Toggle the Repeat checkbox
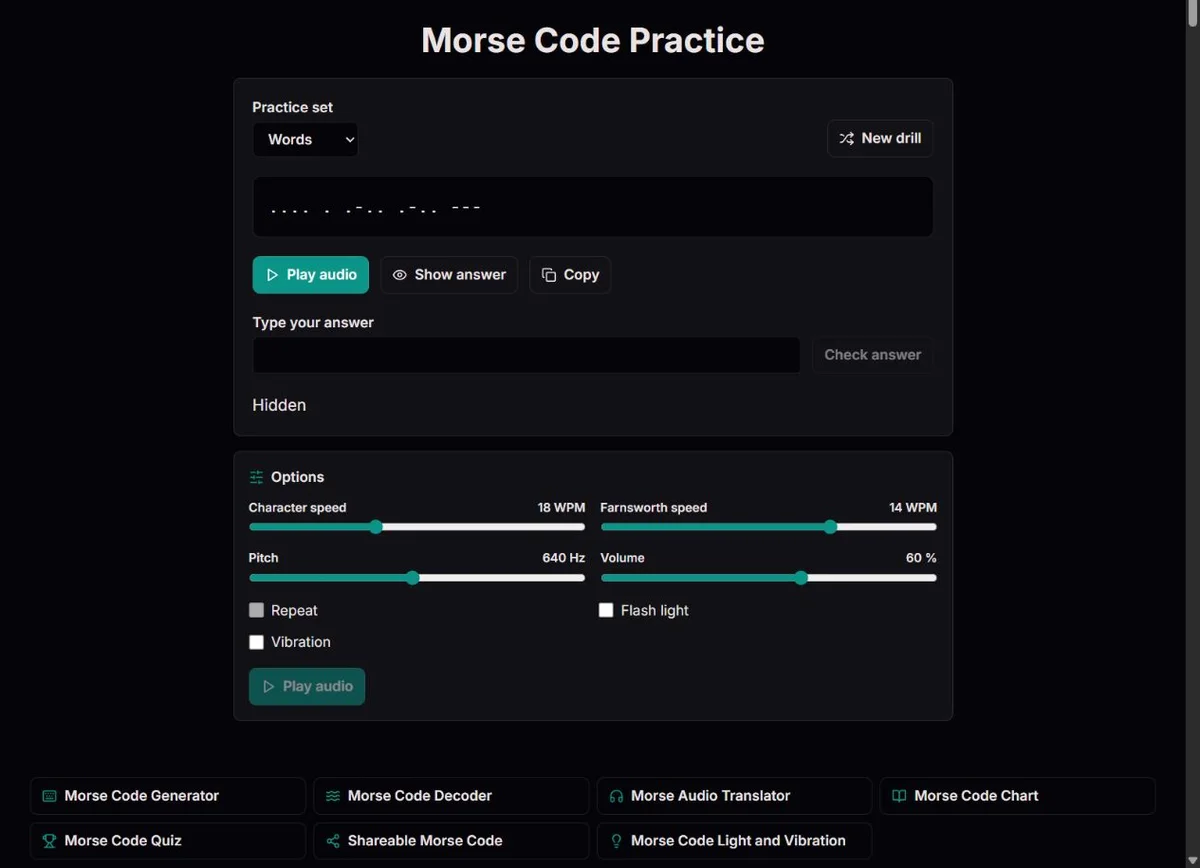The image size is (1200, 868). pyautogui.click(x=257, y=610)
